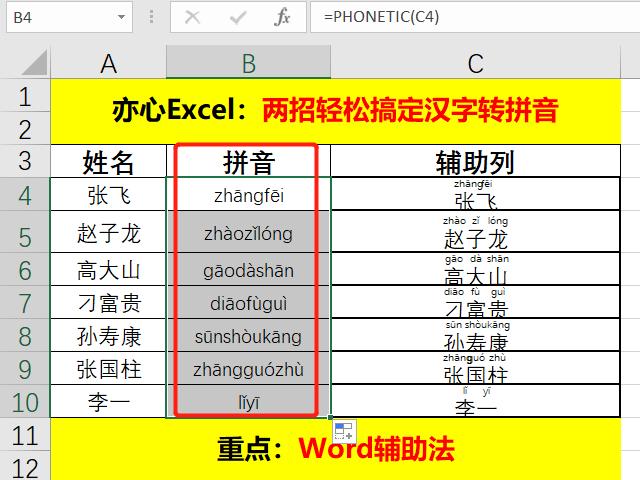Select the cell containing '孙寿康' in column A
The image size is (640, 480).
(x=109, y=335)
